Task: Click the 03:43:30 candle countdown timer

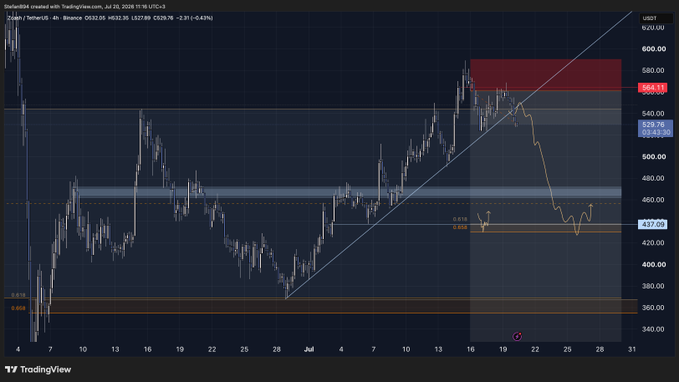Action: 656,133
